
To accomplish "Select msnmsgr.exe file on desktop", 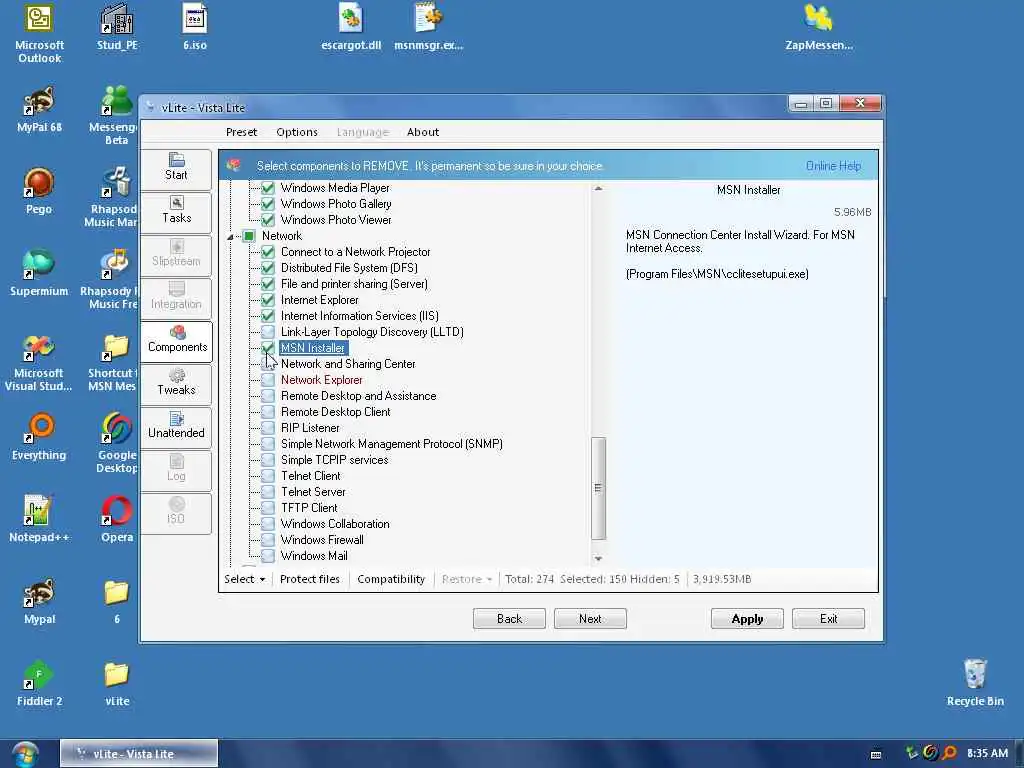I will click(428, 27).
